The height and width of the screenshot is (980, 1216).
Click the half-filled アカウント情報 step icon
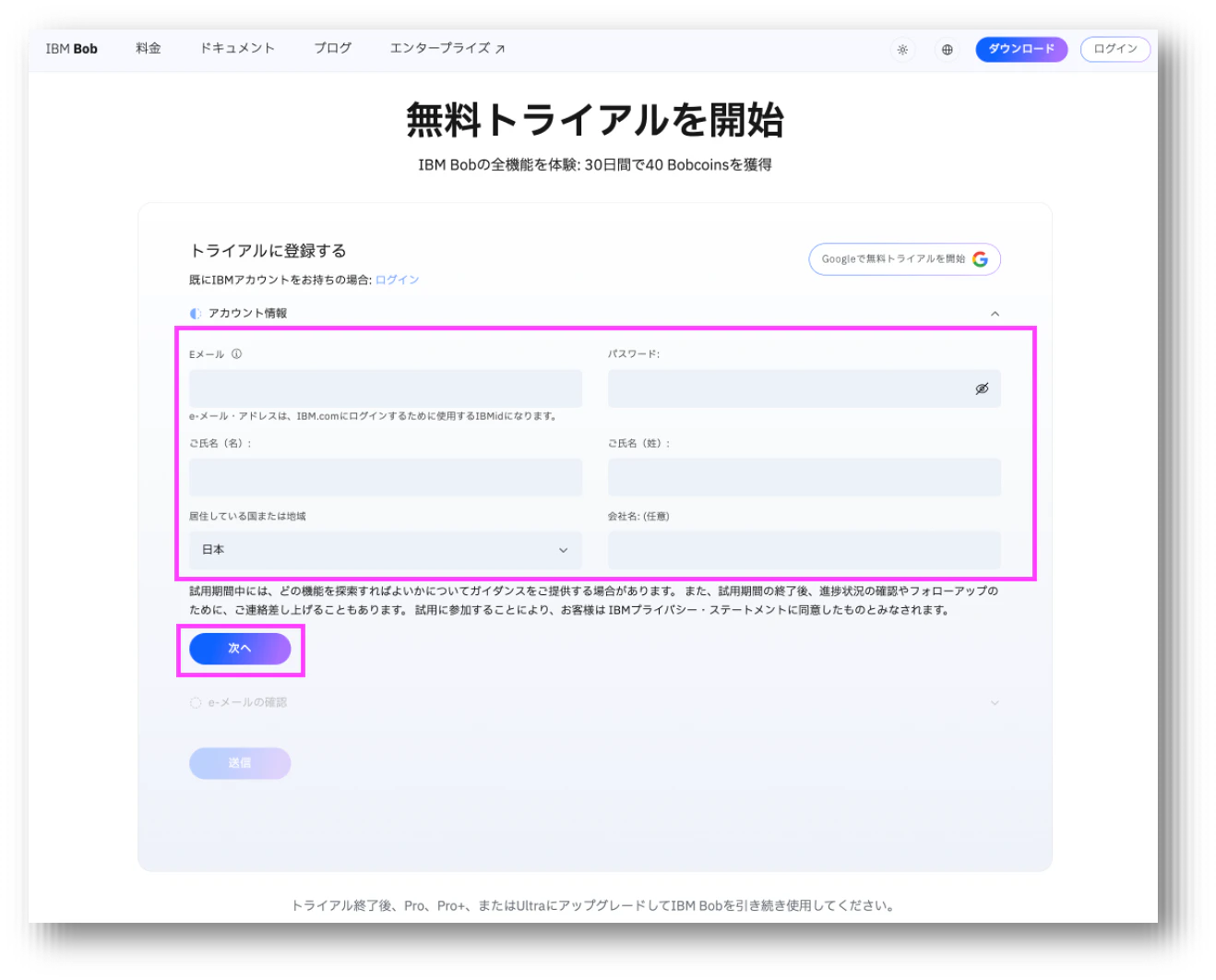pos(196,314)
